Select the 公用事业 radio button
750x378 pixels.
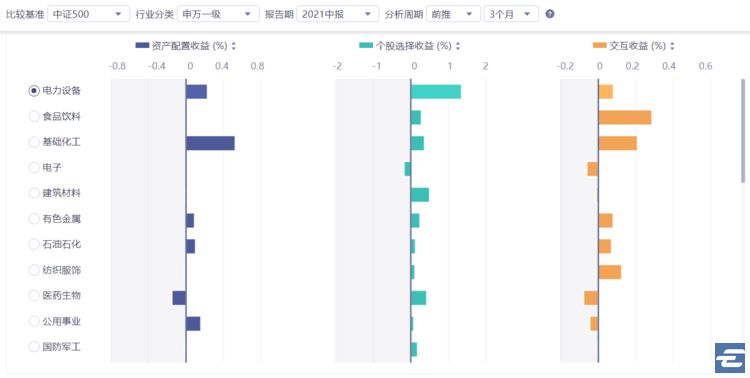click(34, 321)
